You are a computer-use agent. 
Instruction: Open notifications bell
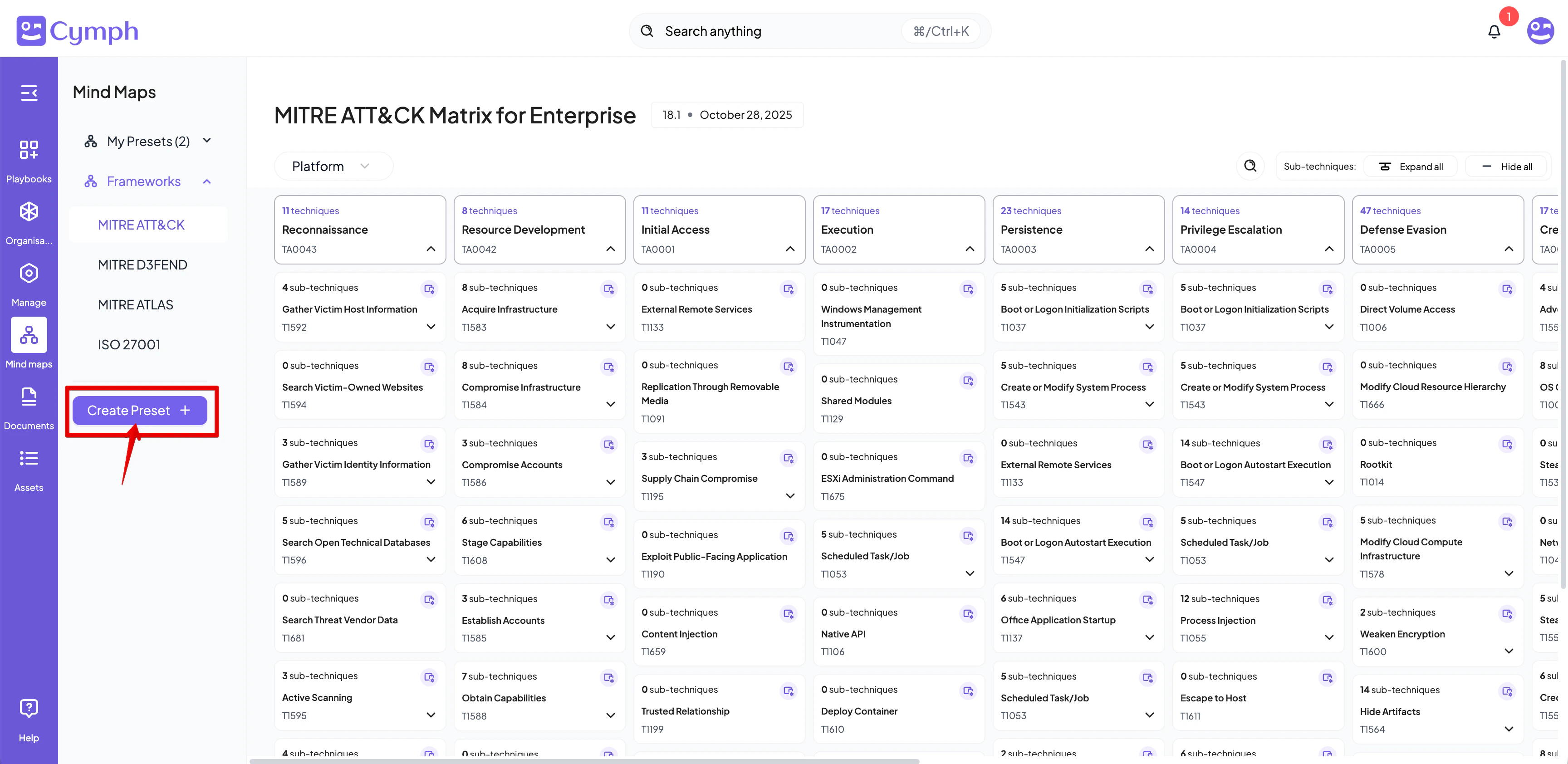1494,32
